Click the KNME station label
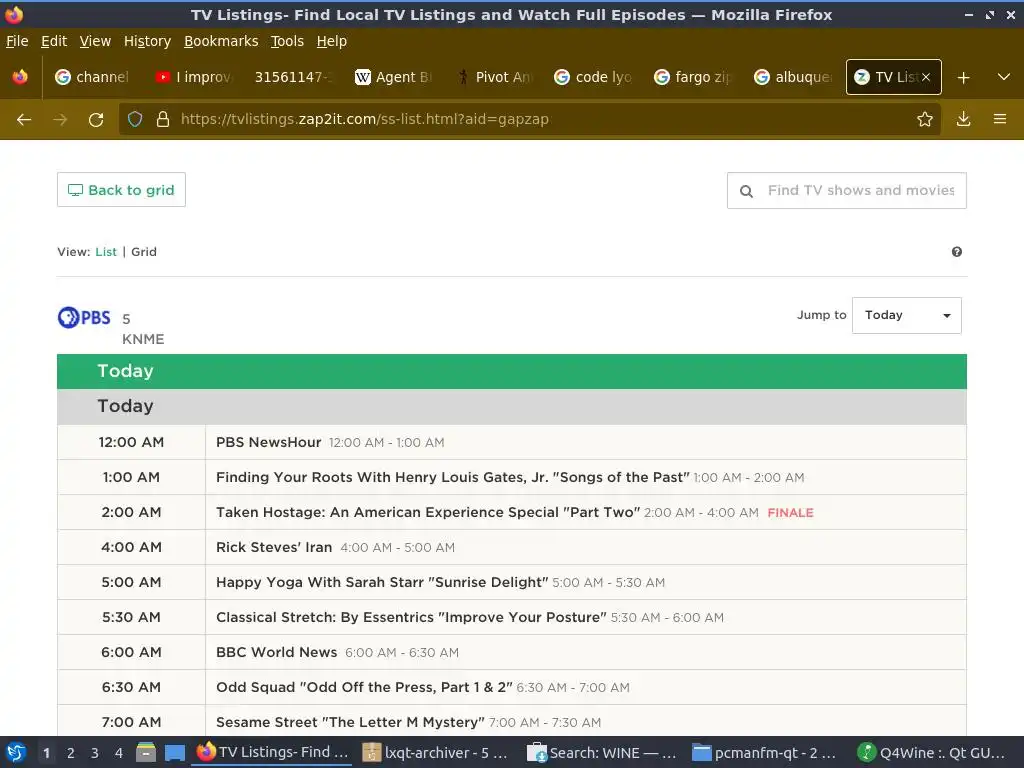This screenshot has width=1024, height=768. 143,340
